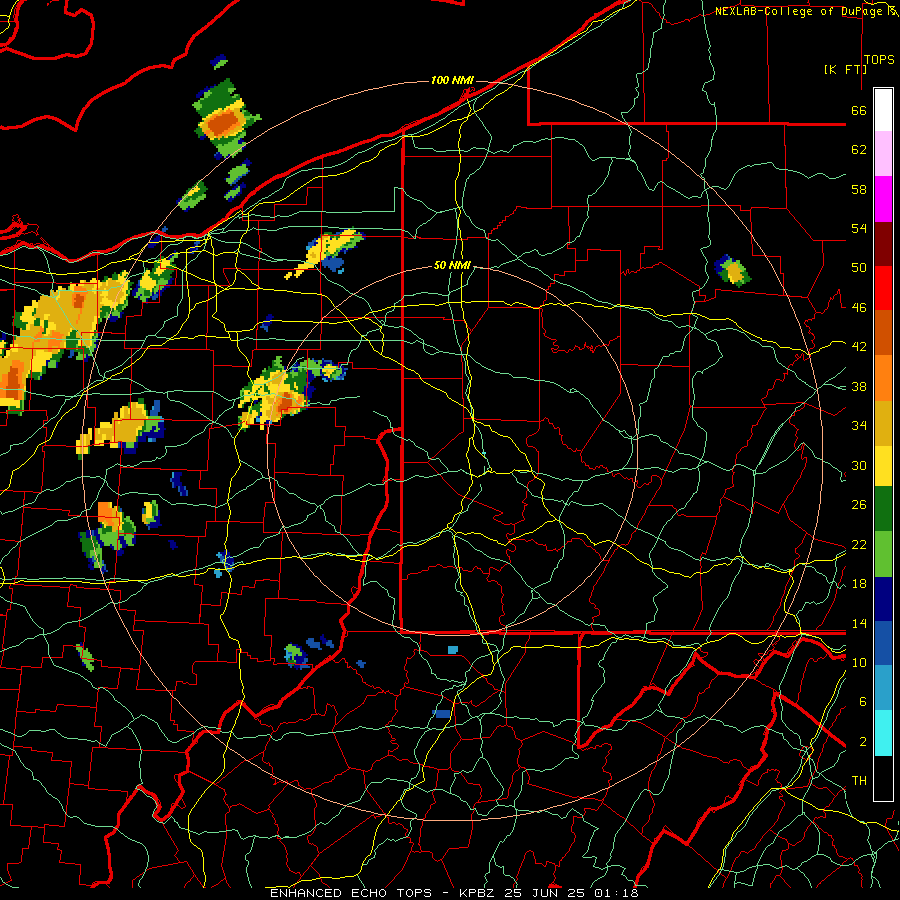Viewport: 900px width, 900px height.
Task: Click the '18' legend value
Action: pyautogui.click(x=859, y=584)
